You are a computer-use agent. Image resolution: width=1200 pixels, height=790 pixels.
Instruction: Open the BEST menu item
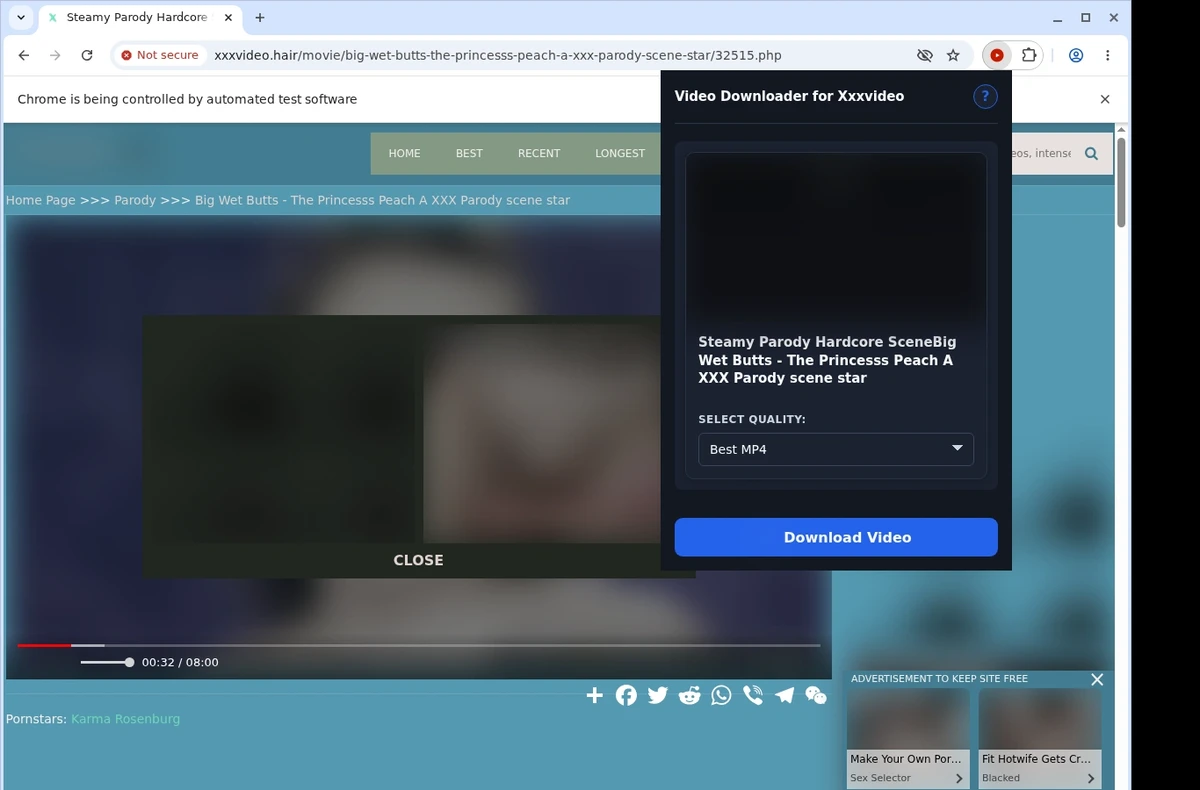pyautogui.click(x=469, y=153)
